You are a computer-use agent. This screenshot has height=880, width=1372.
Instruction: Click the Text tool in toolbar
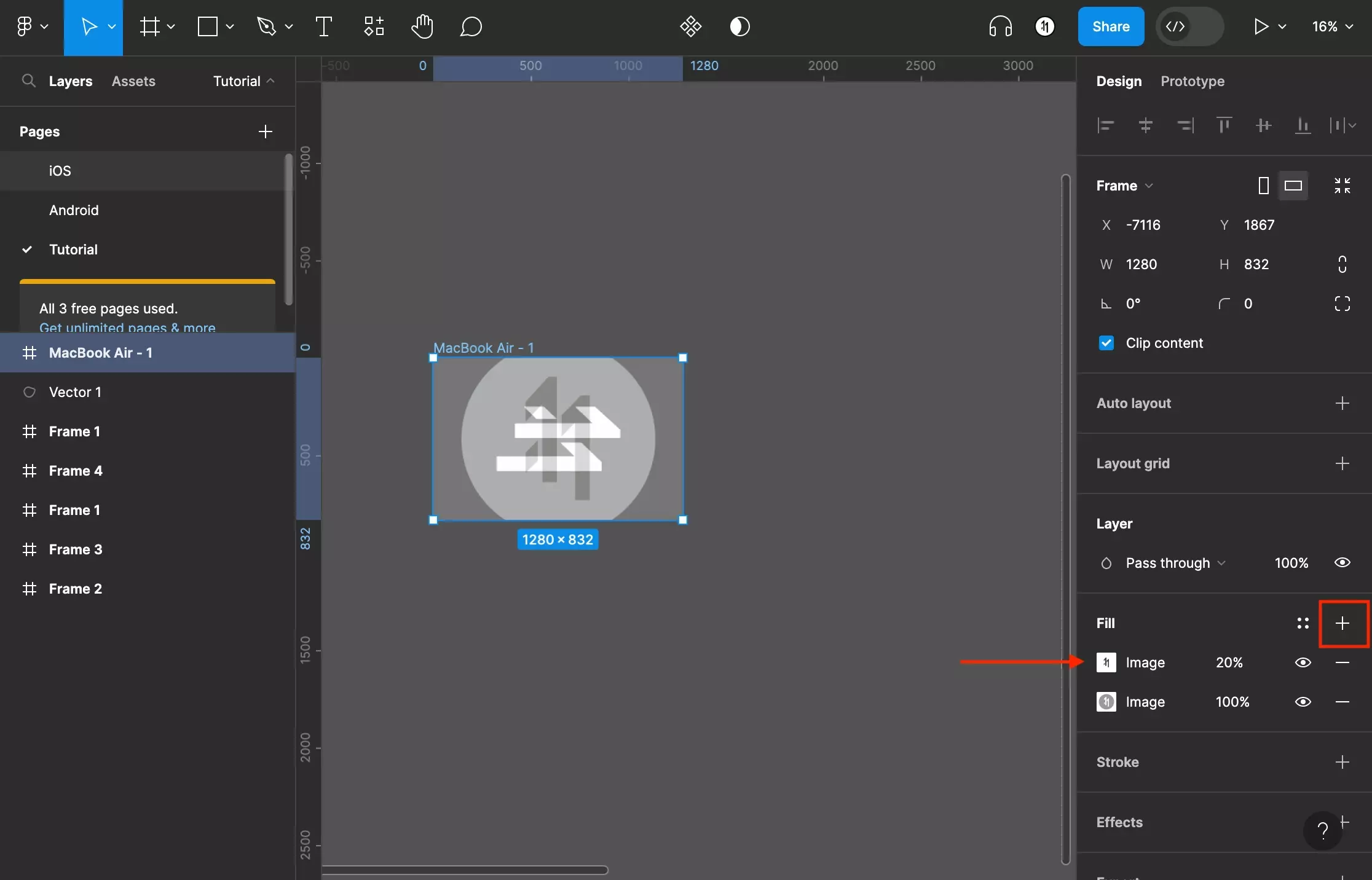324,26
